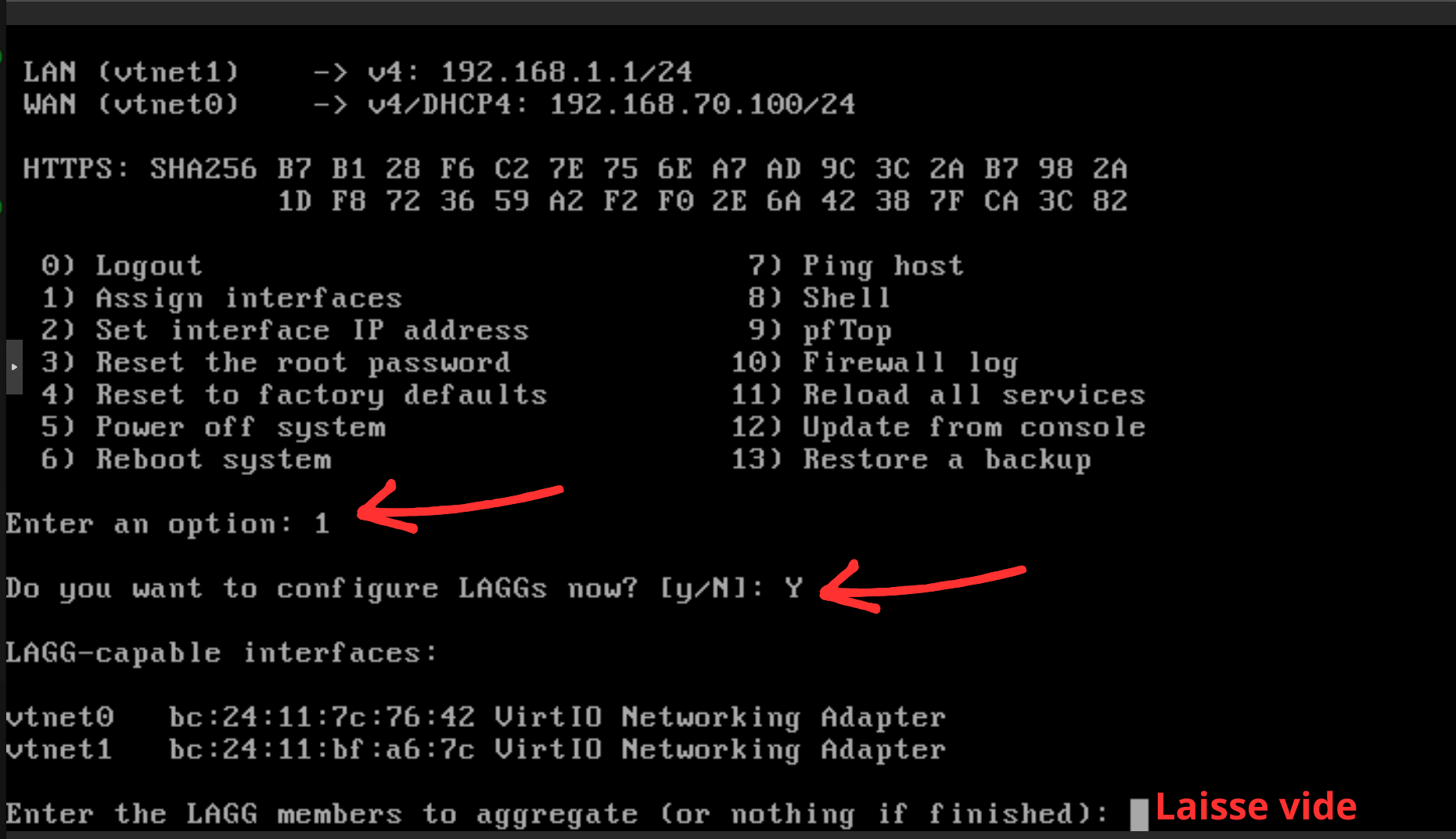
Task: Click the vtnet1 VirtIO adapter line
Action: tap(476, 750)
